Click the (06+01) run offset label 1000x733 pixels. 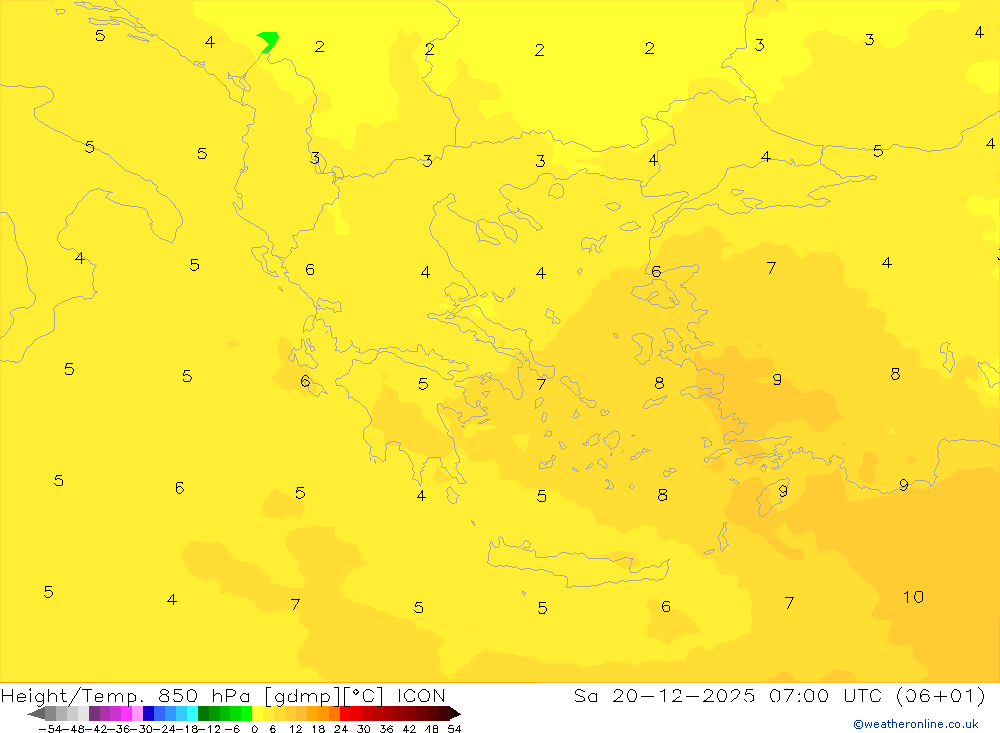click(x=941, y=695)
